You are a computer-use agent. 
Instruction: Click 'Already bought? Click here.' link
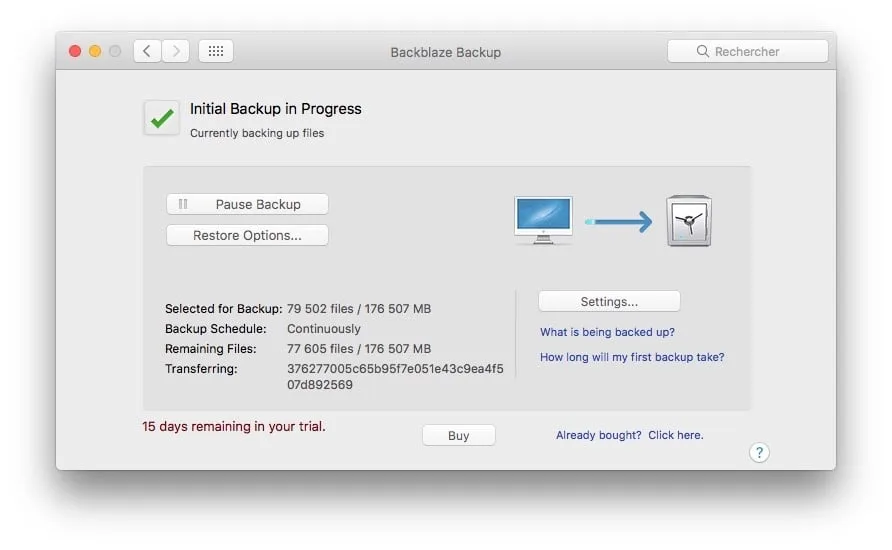(630, 435)
